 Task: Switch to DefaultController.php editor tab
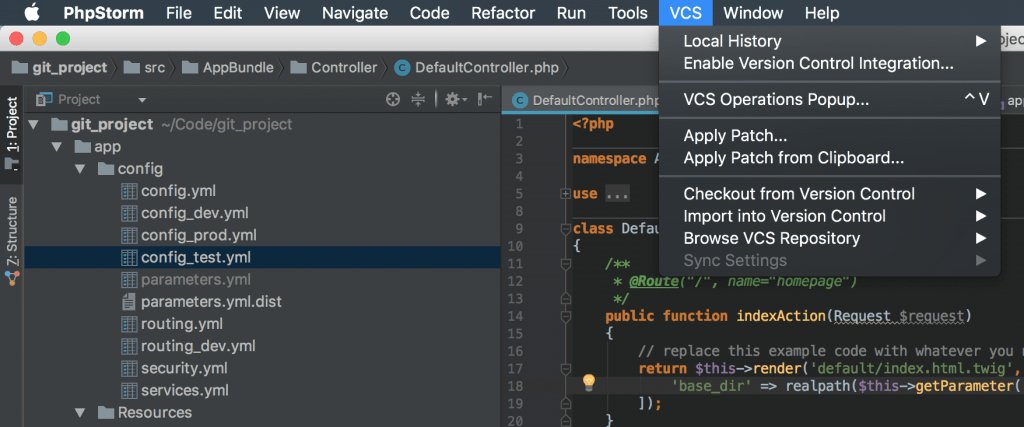click(586, 101)
